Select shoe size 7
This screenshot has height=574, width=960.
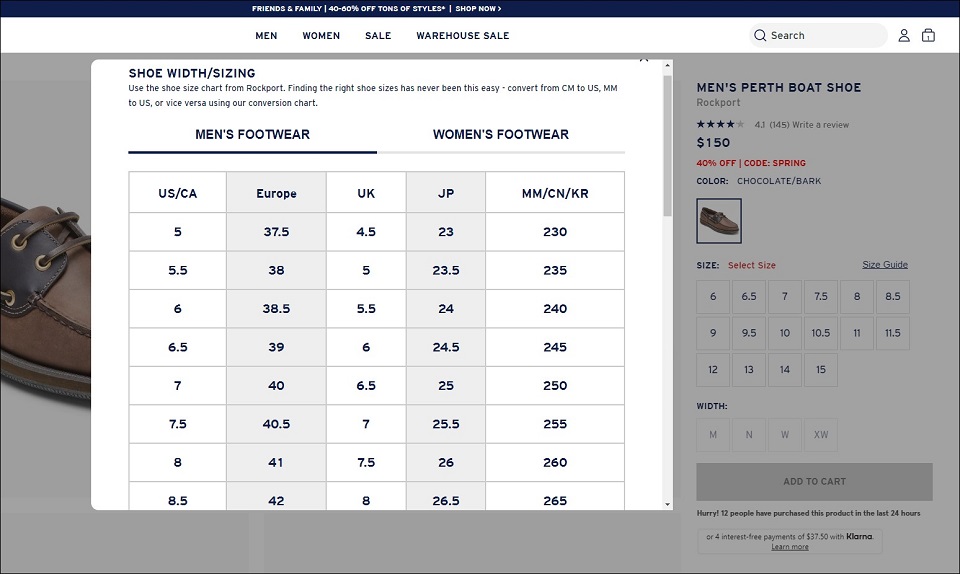(x=785, y=297)
